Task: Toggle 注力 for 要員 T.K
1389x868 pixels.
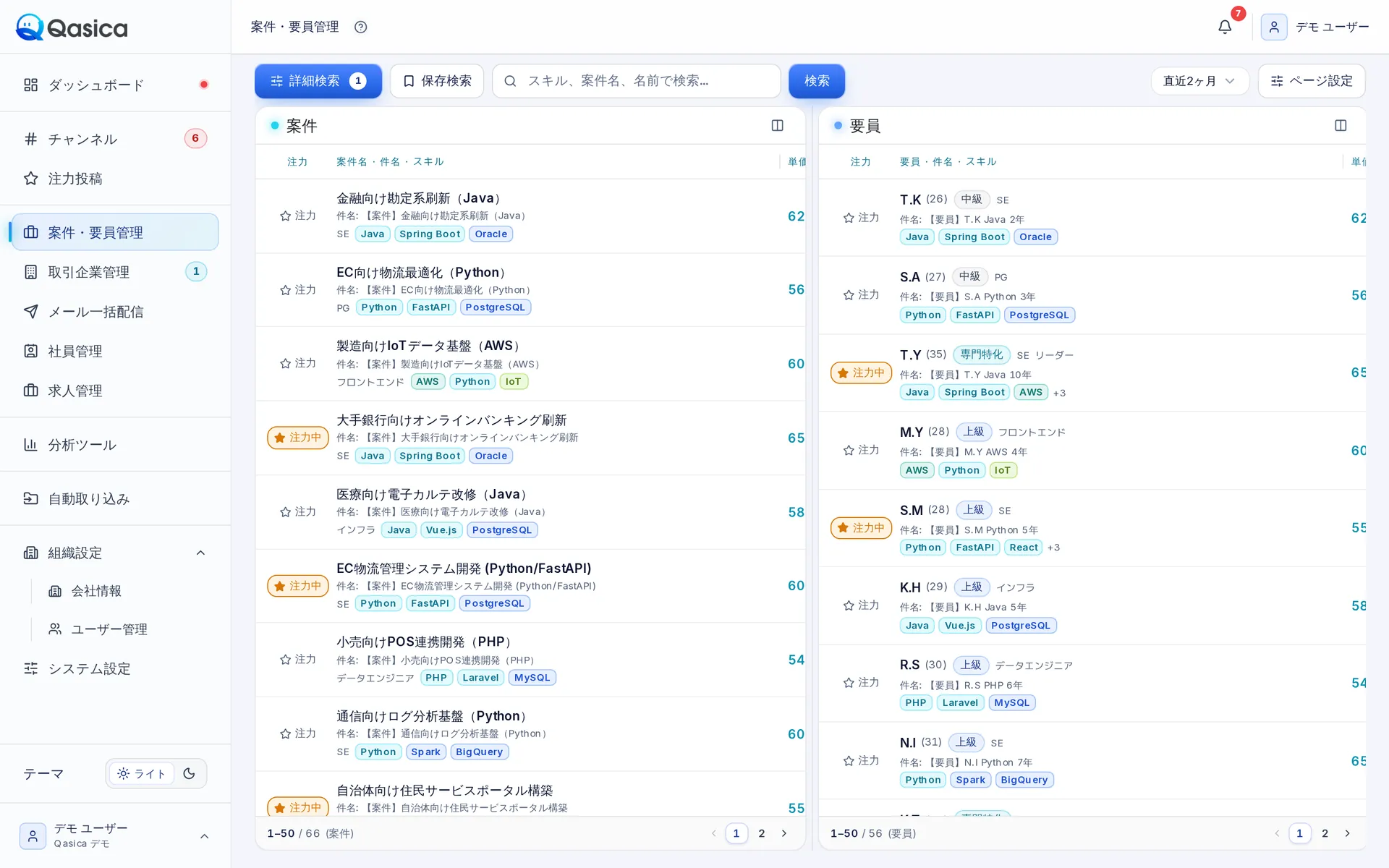Action: click(862, 218)
